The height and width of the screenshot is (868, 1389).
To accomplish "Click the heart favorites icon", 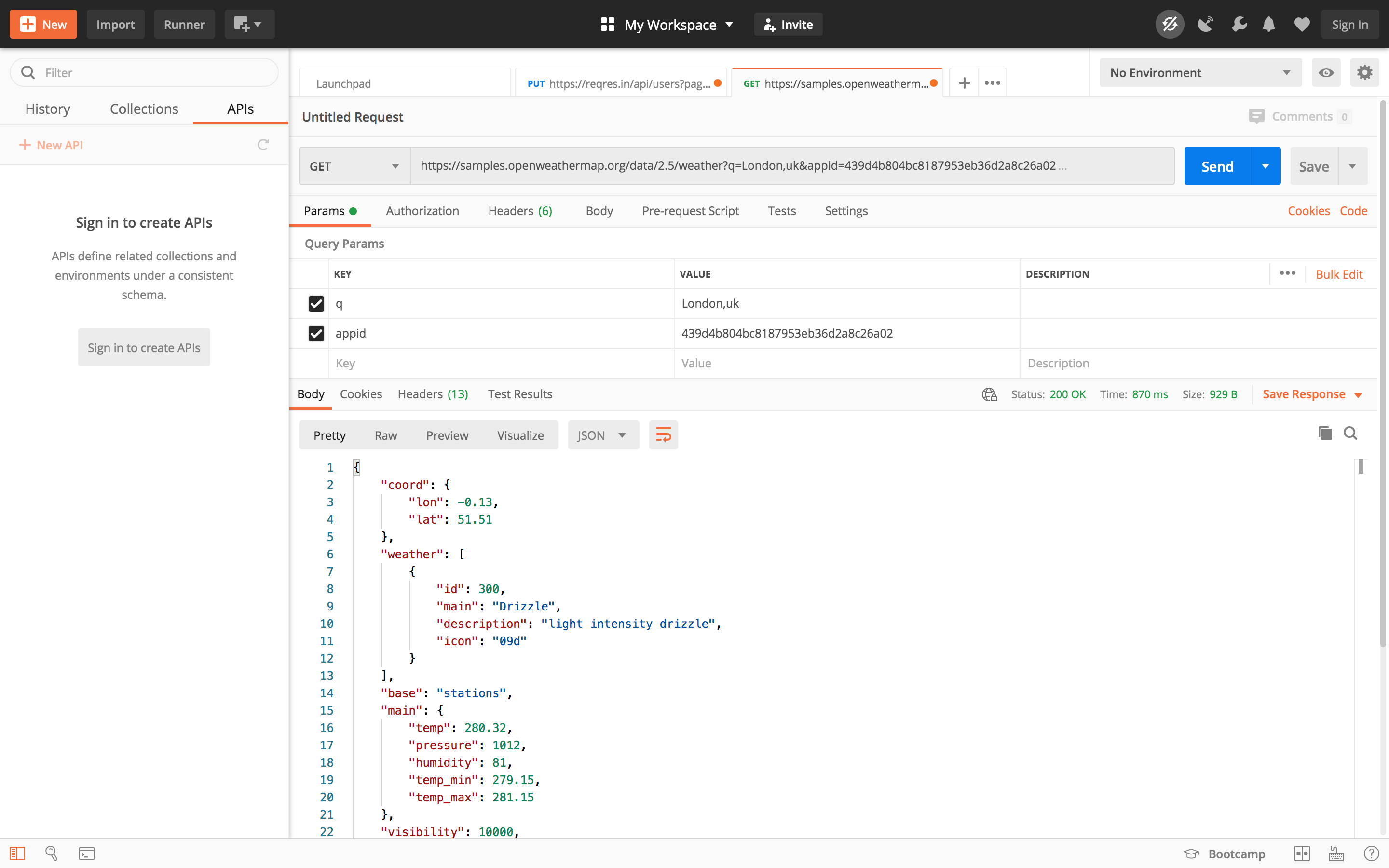I will 1302,24.
